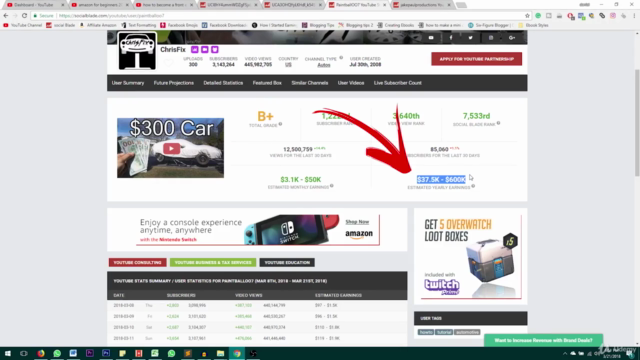Open the social Blade bookmark

[x=61, y=25]
